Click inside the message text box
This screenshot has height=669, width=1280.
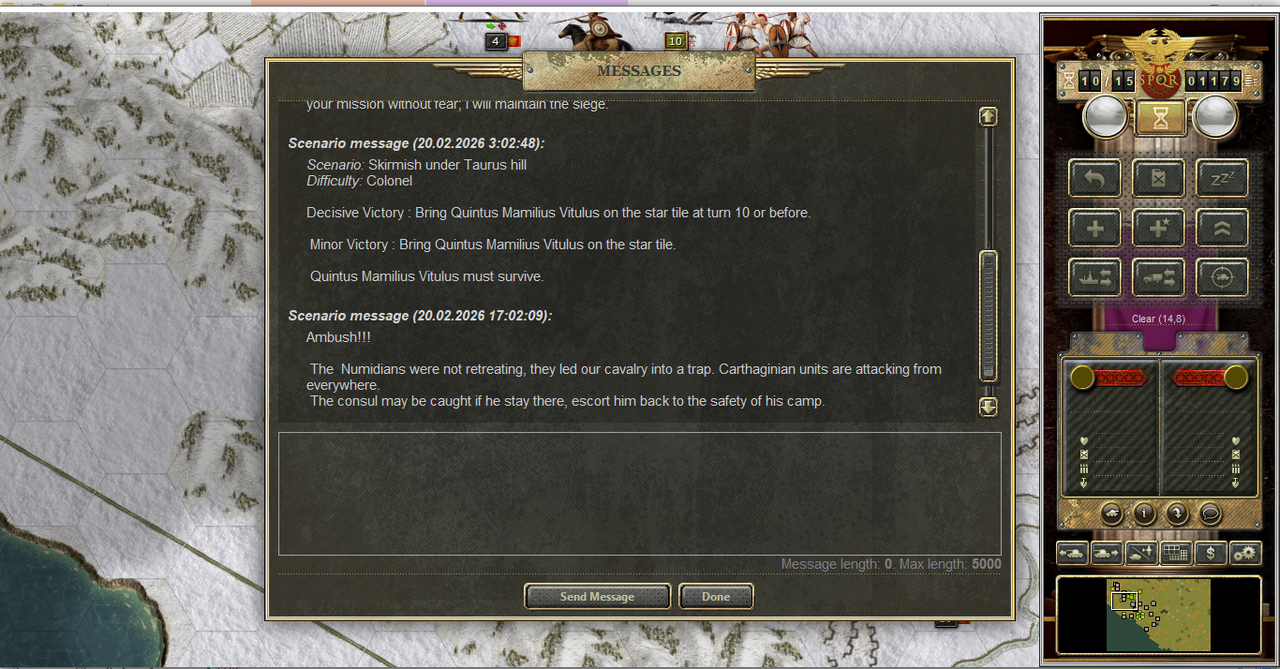click(x=640, y=494)
